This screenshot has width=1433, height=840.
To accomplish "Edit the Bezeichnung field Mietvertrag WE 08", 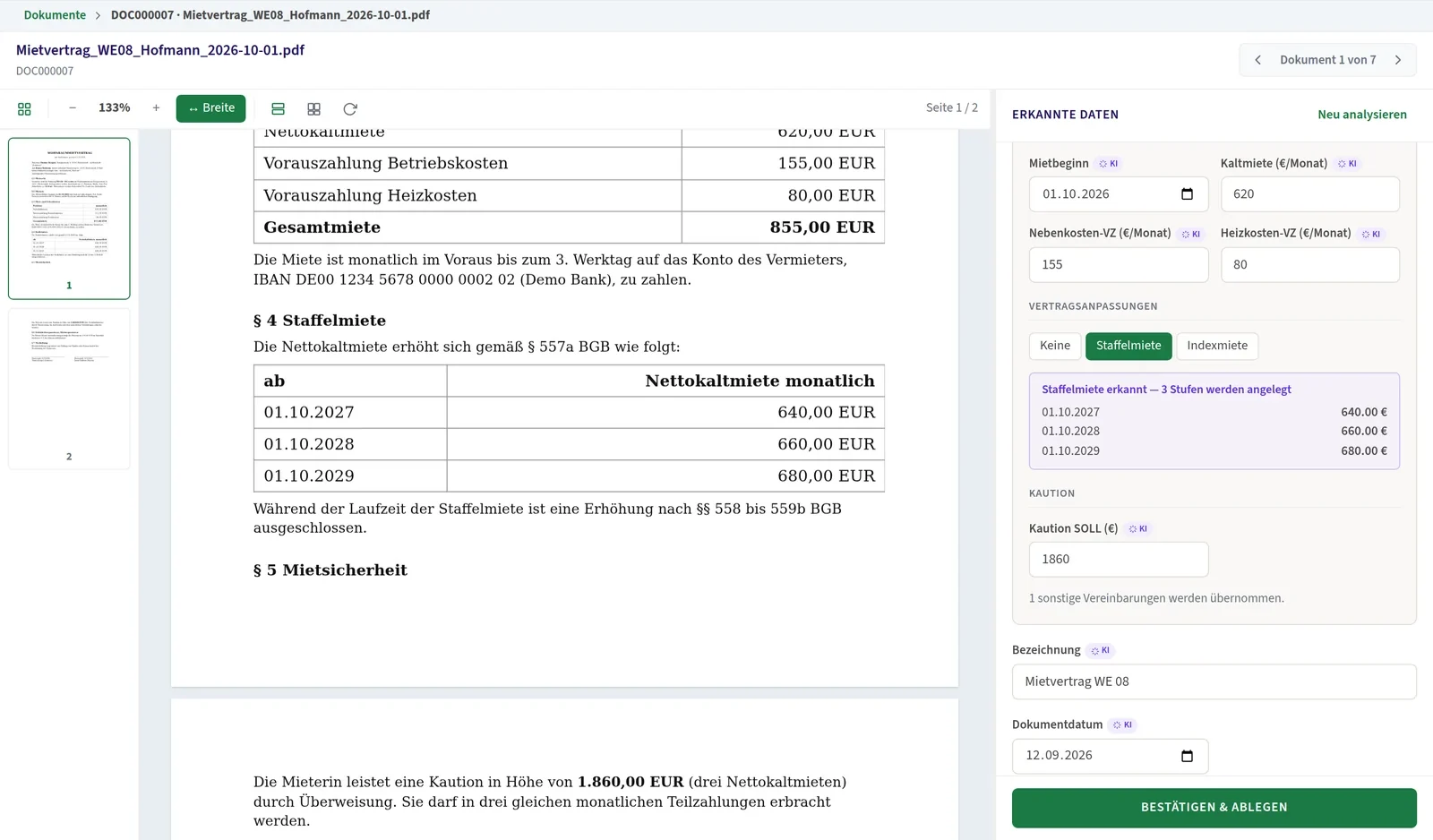I will 1214,682.
